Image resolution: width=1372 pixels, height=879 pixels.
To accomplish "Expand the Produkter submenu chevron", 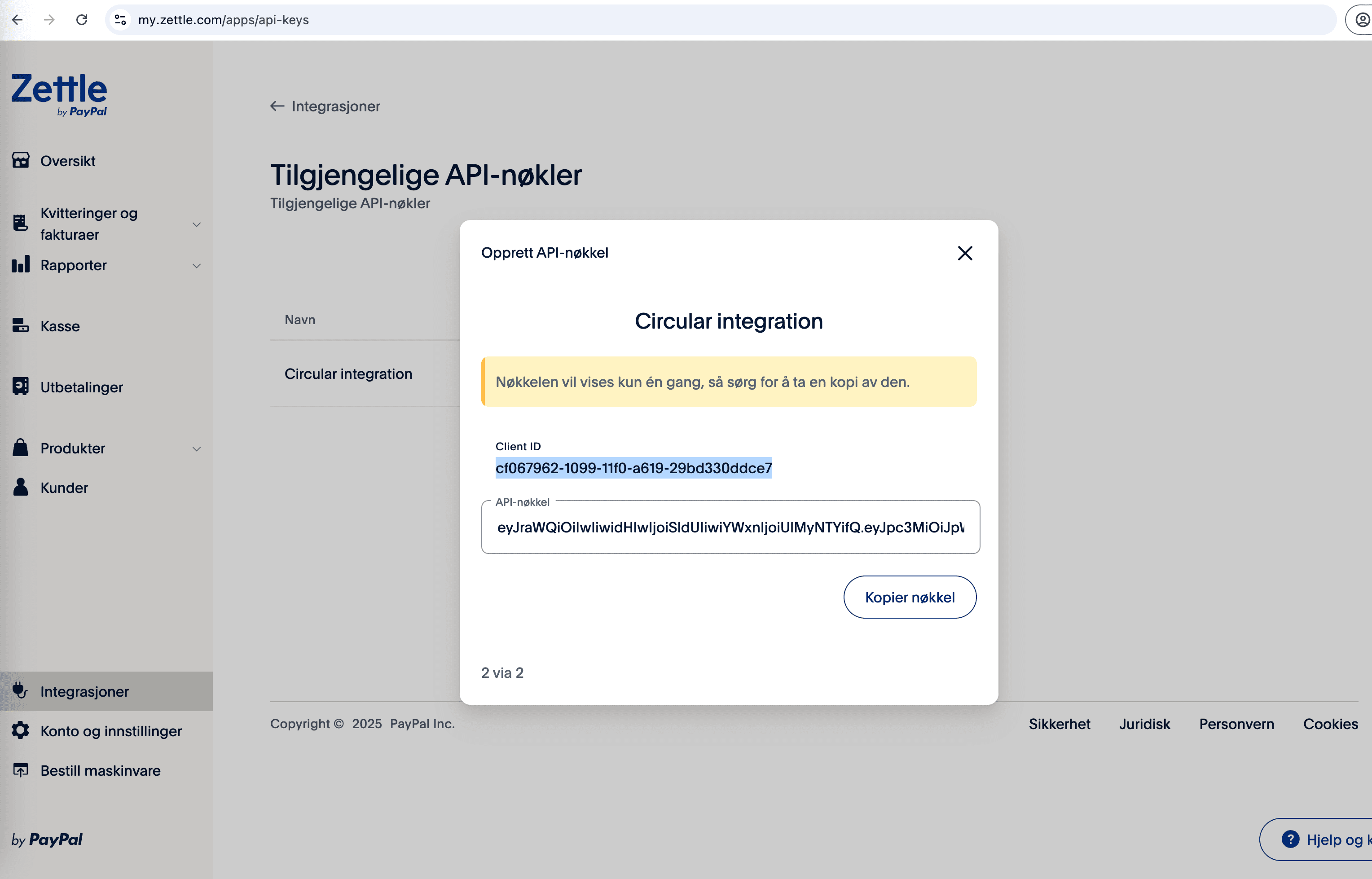I will coord(196,448).
